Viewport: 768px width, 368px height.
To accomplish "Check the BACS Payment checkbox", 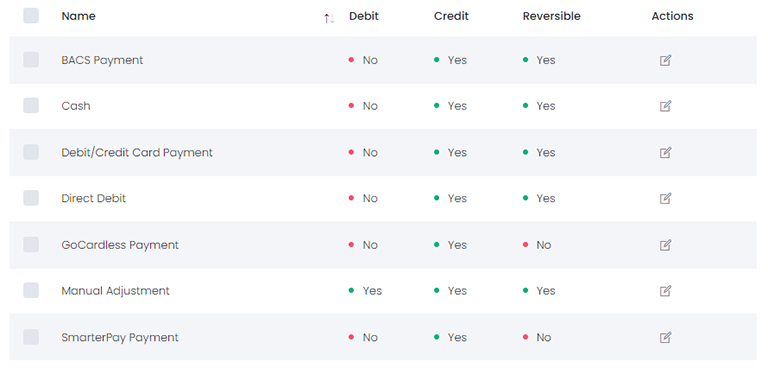I will 31,60.
